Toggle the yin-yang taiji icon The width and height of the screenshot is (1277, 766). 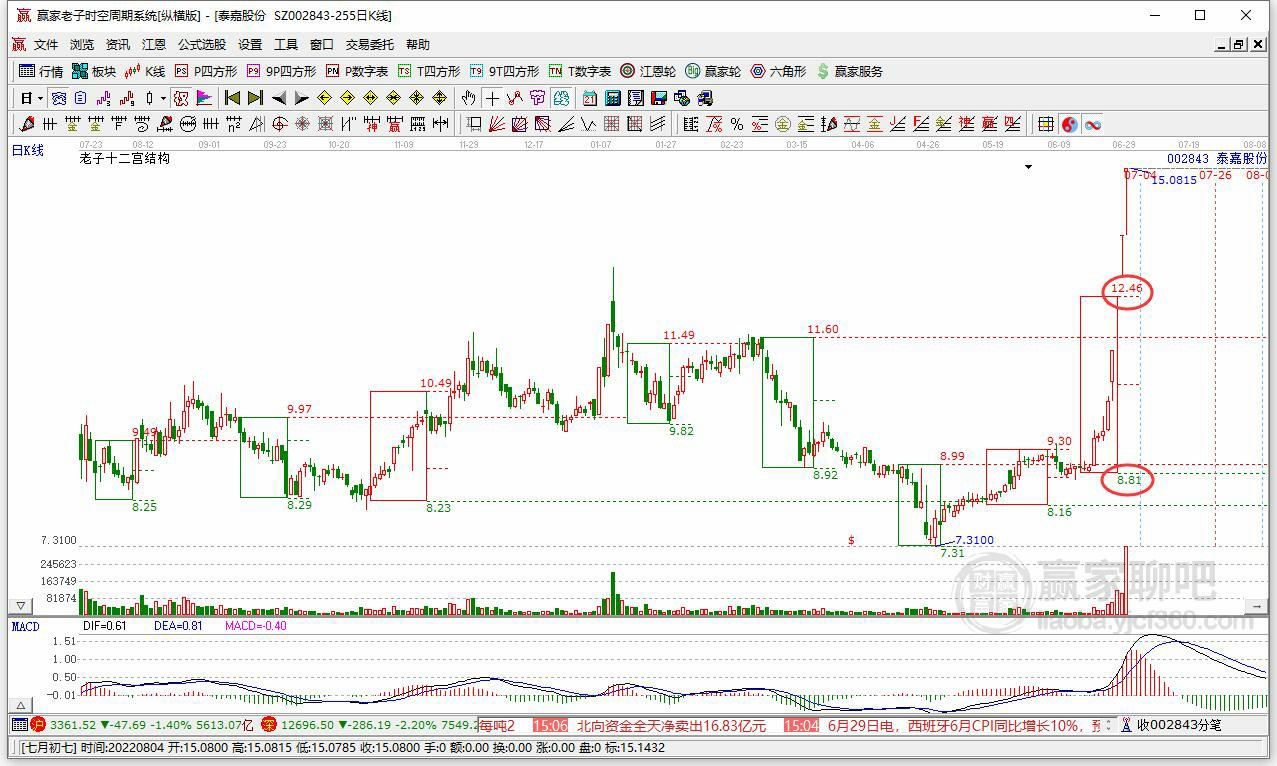(1069, 124)
